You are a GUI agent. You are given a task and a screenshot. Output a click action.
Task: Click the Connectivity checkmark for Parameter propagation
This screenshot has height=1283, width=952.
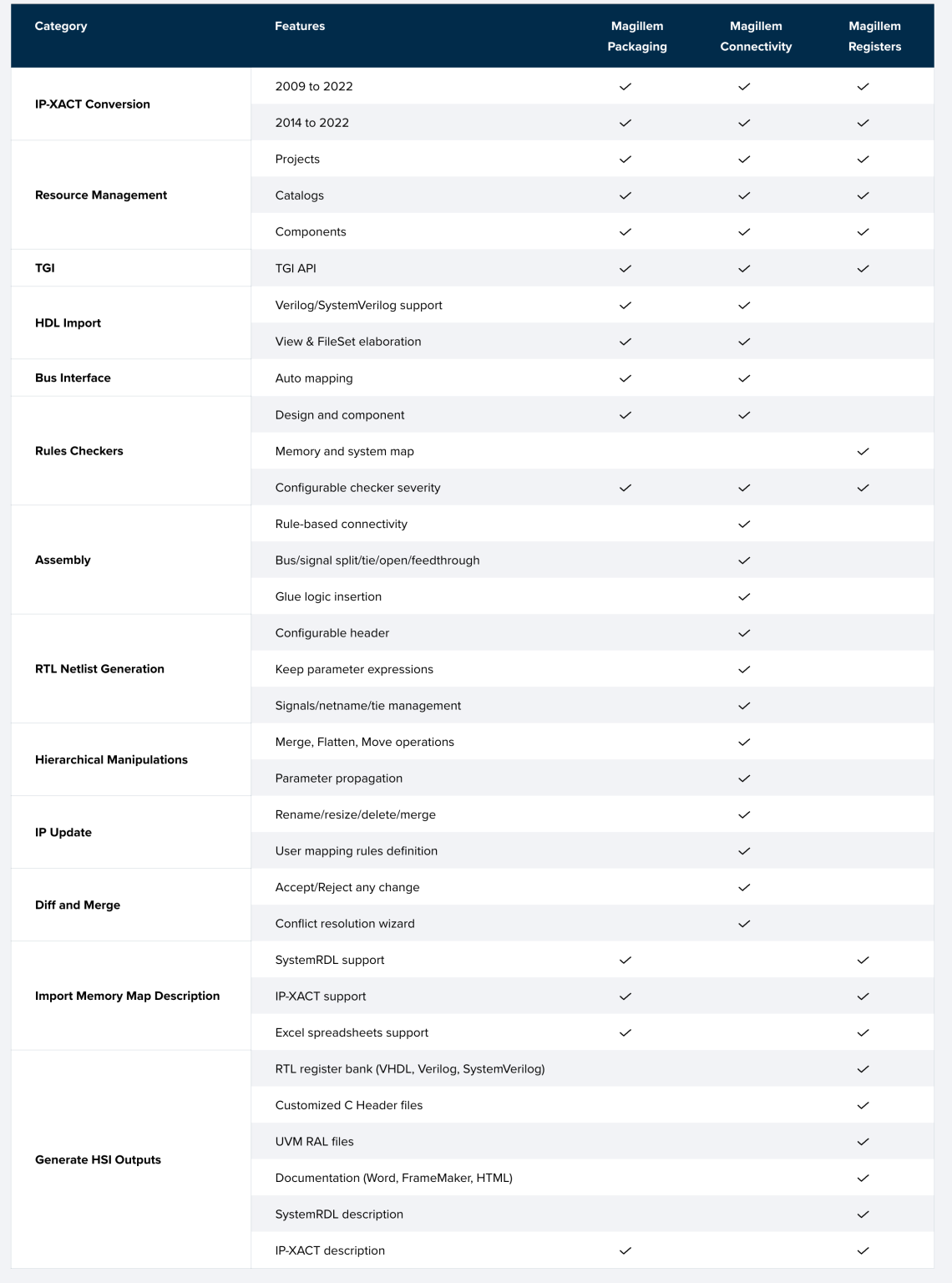pyautogui.click(x=744, y=778)
